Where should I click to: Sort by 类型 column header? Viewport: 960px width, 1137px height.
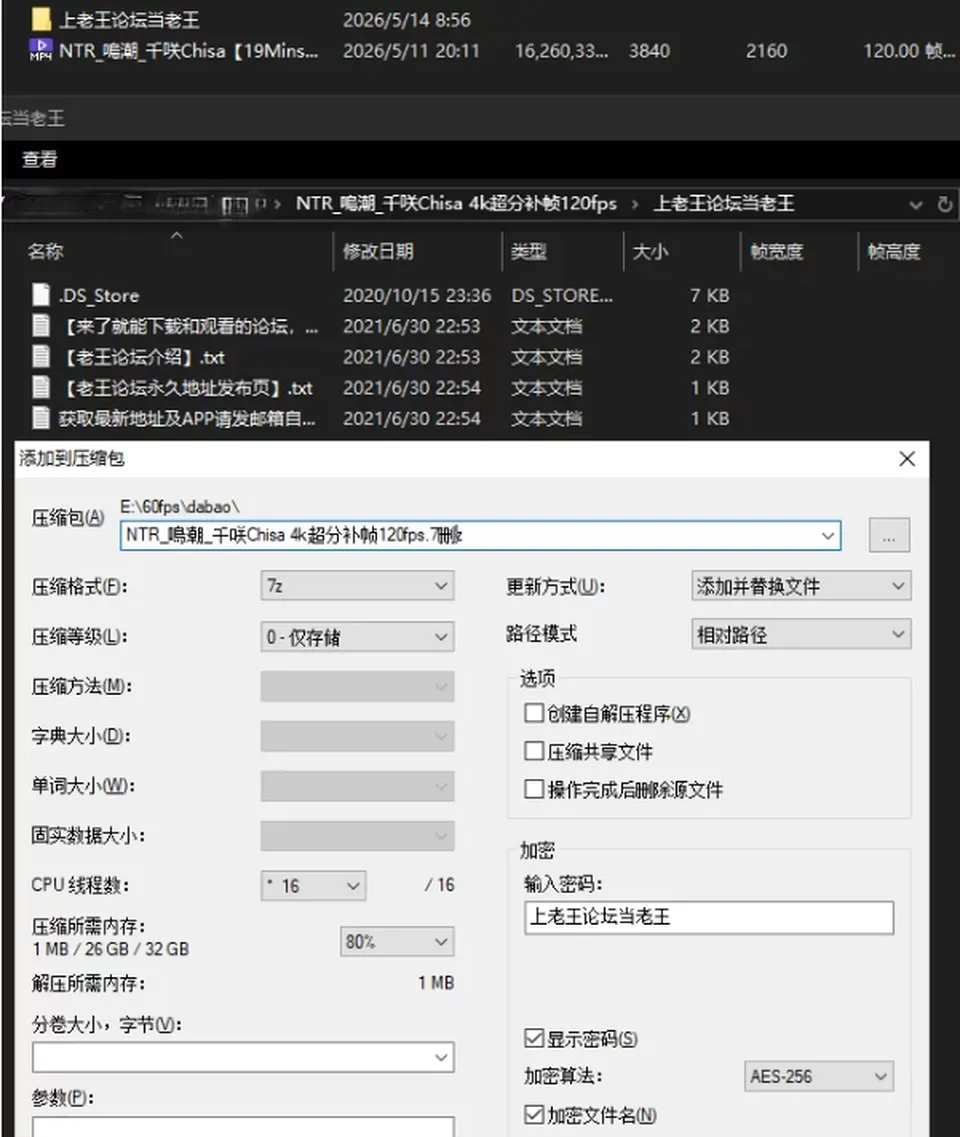pyautogui.click(x=529, y=252)
